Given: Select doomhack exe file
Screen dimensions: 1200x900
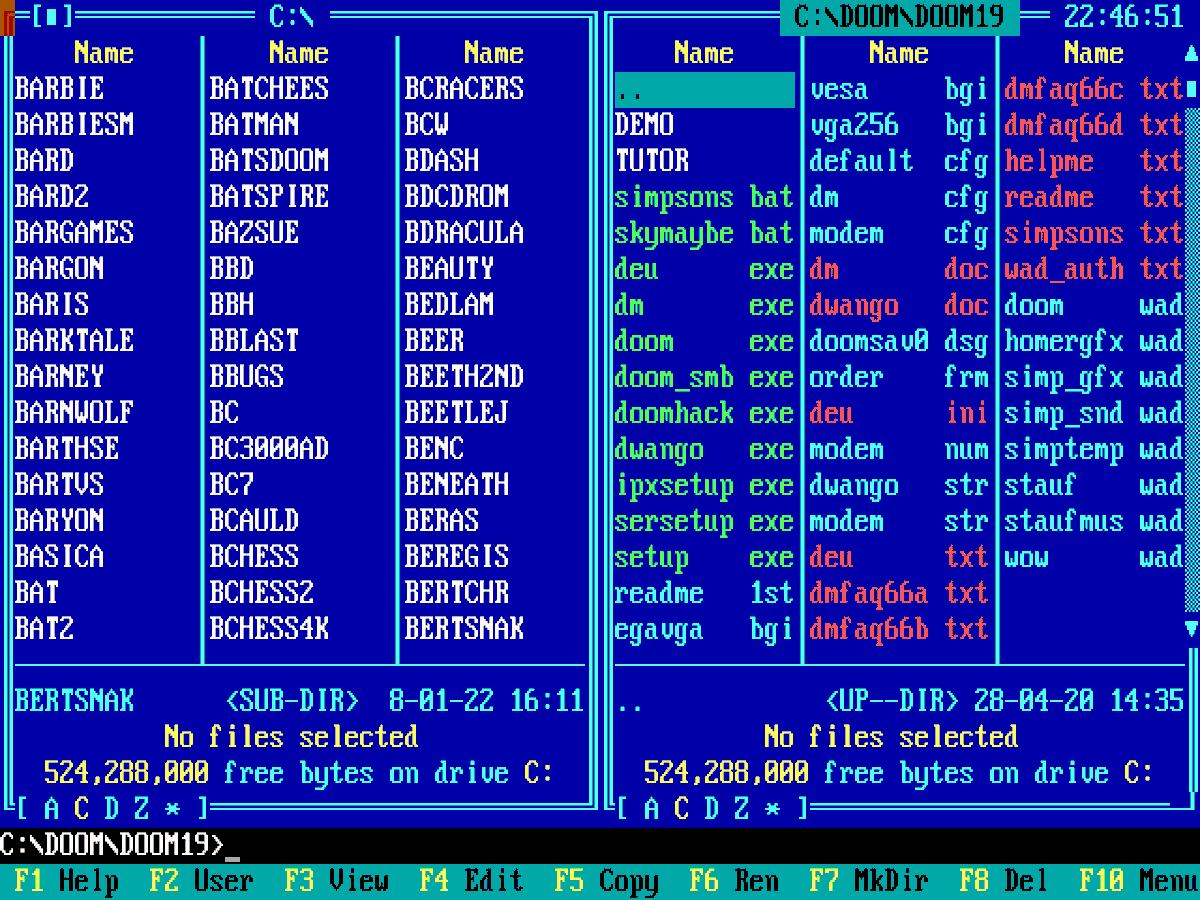Looking at the screenshot, I should click(x=705, y=413).
